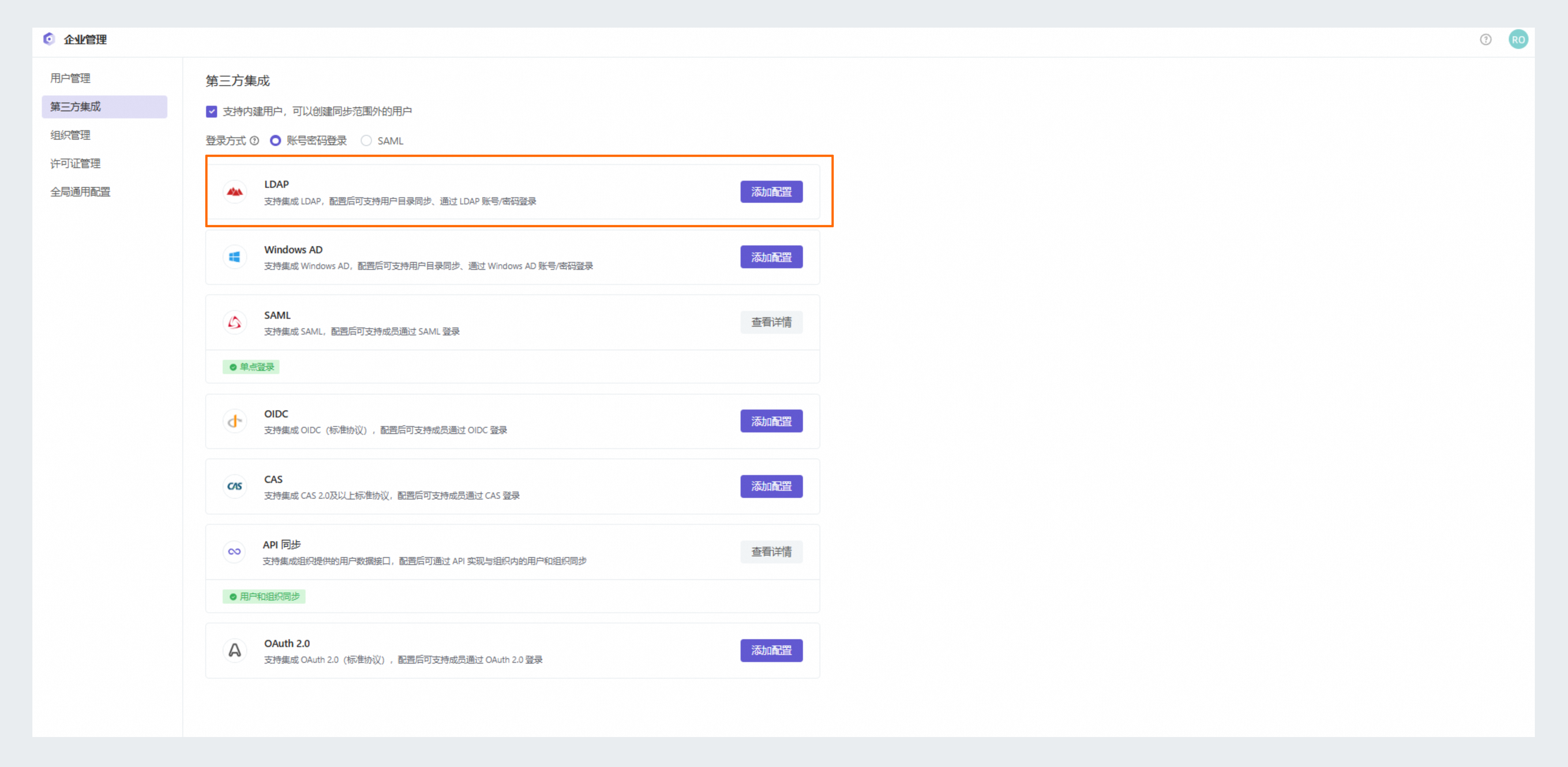
Task: Click the OIDC logo icon
Action: pyautogui.click(x=234, y=421)
